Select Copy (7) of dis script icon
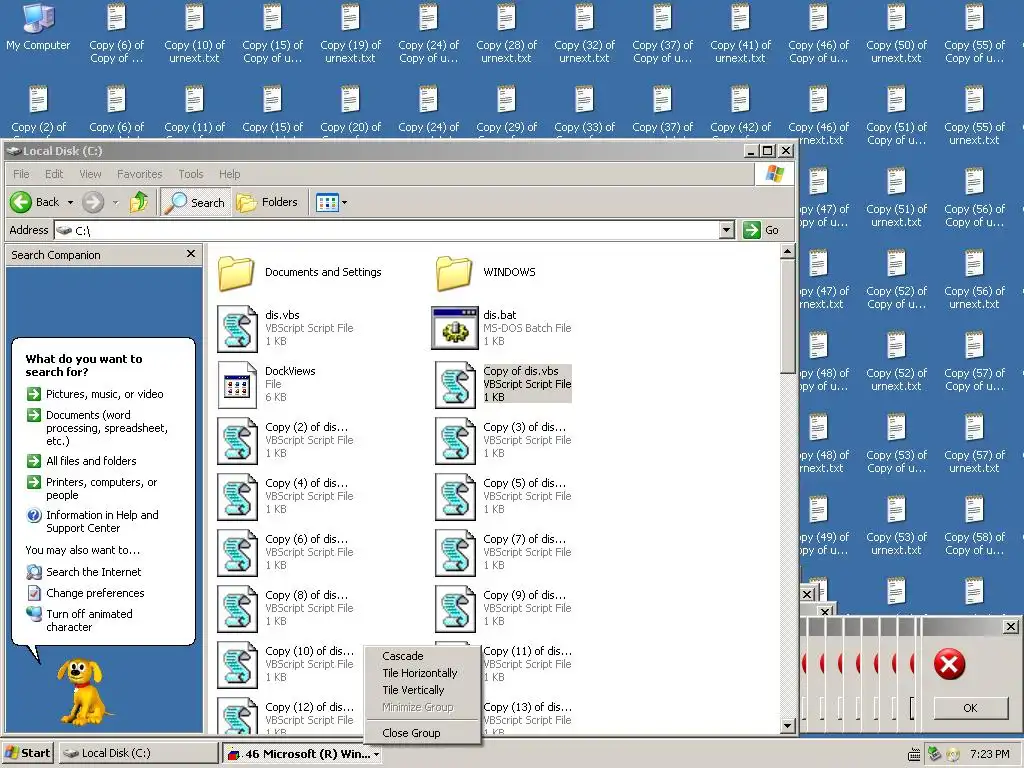This screenshot has width=1024, height=768. click(455, 553)
